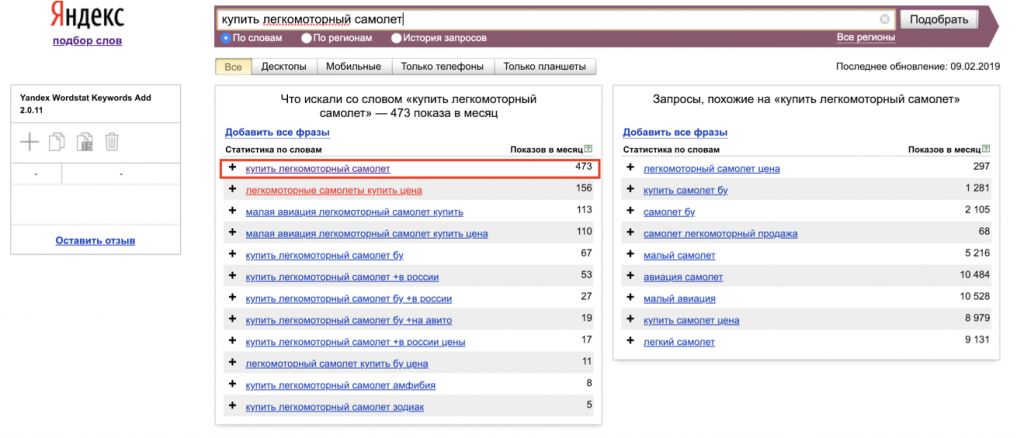Image resolution: width=1024 pixels, height=438 pixels.
Task: Click the '10 528' impressions value
Action: click(975, 296)
